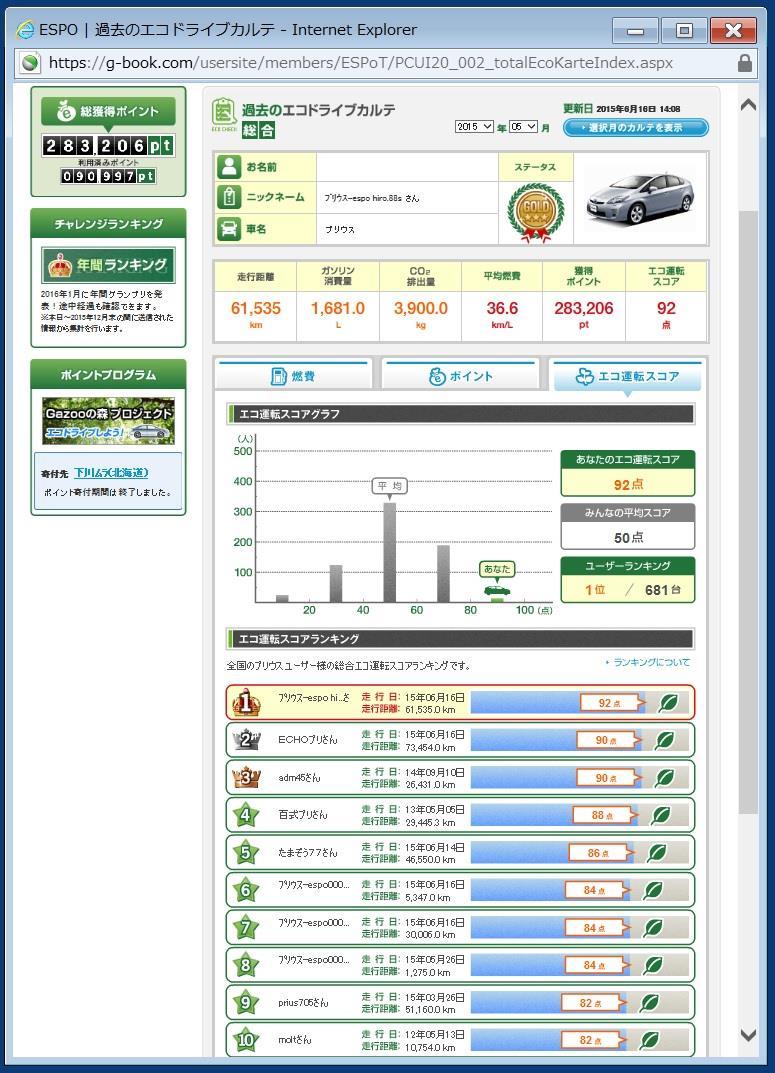The width and height of the screenshot is (775, 1073).
Task: Open the 年間ランキング banner
Action: point(108,265)
